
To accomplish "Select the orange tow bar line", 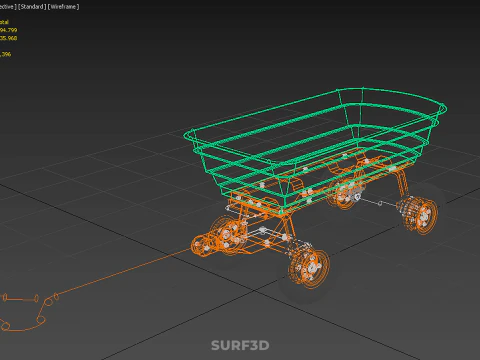I will click(x=125, y=271).
